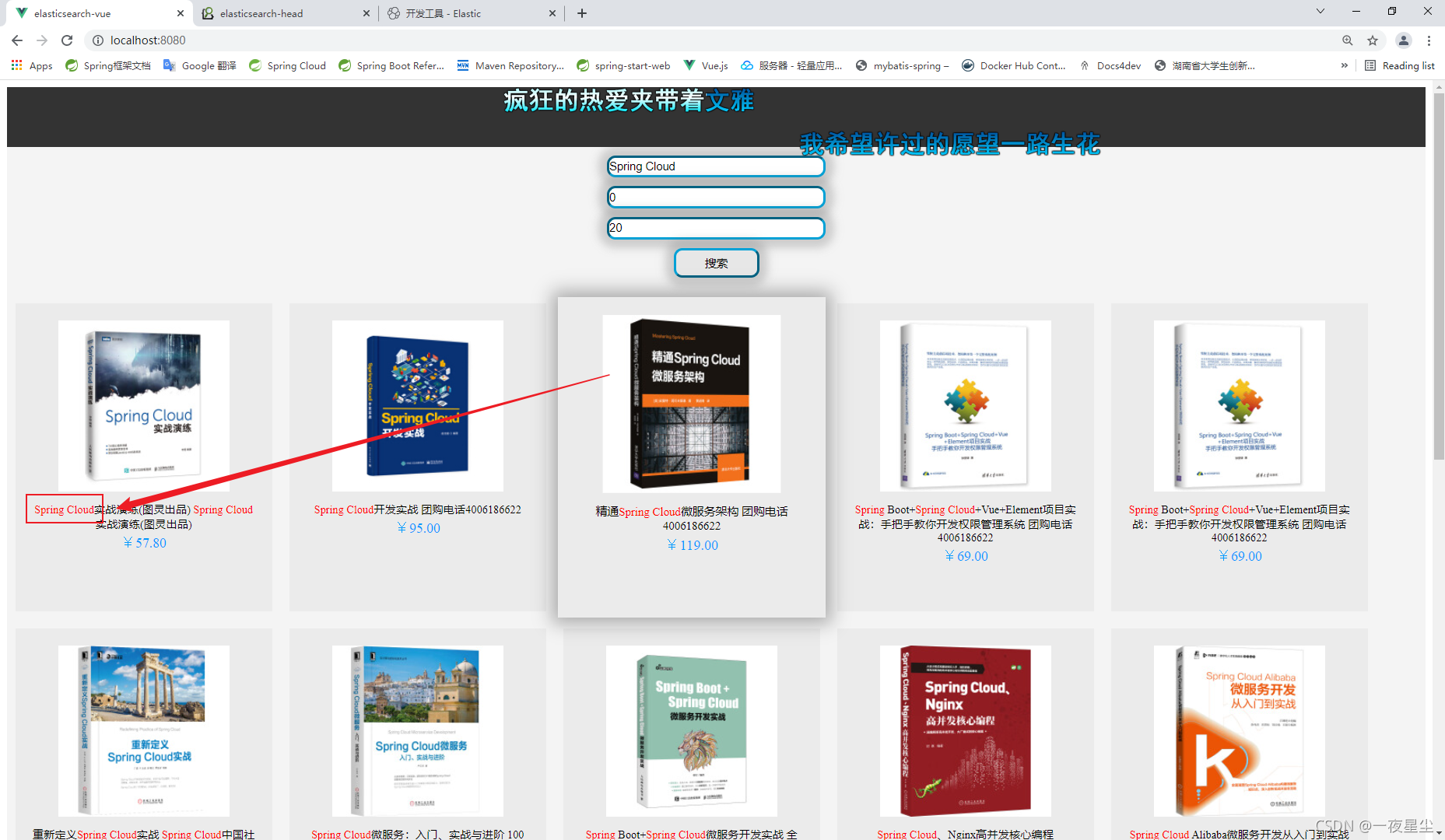1445x840 pixels.
Task: Reload the localhost page
Action: pyautogui.click(x=67, y=40)
